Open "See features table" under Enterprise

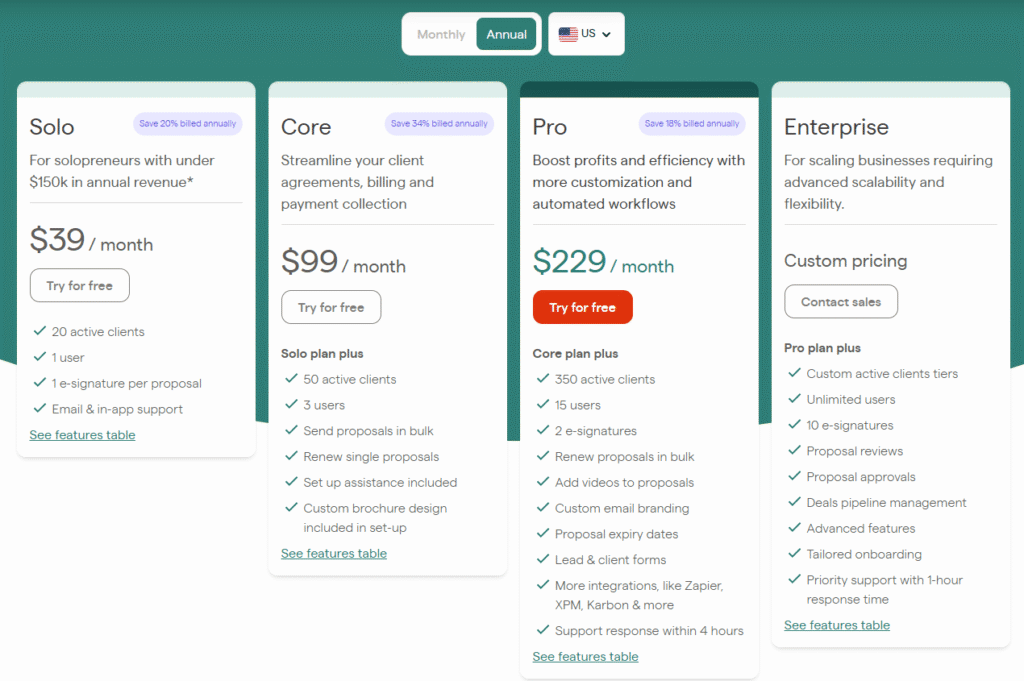[x=837, y=625]
